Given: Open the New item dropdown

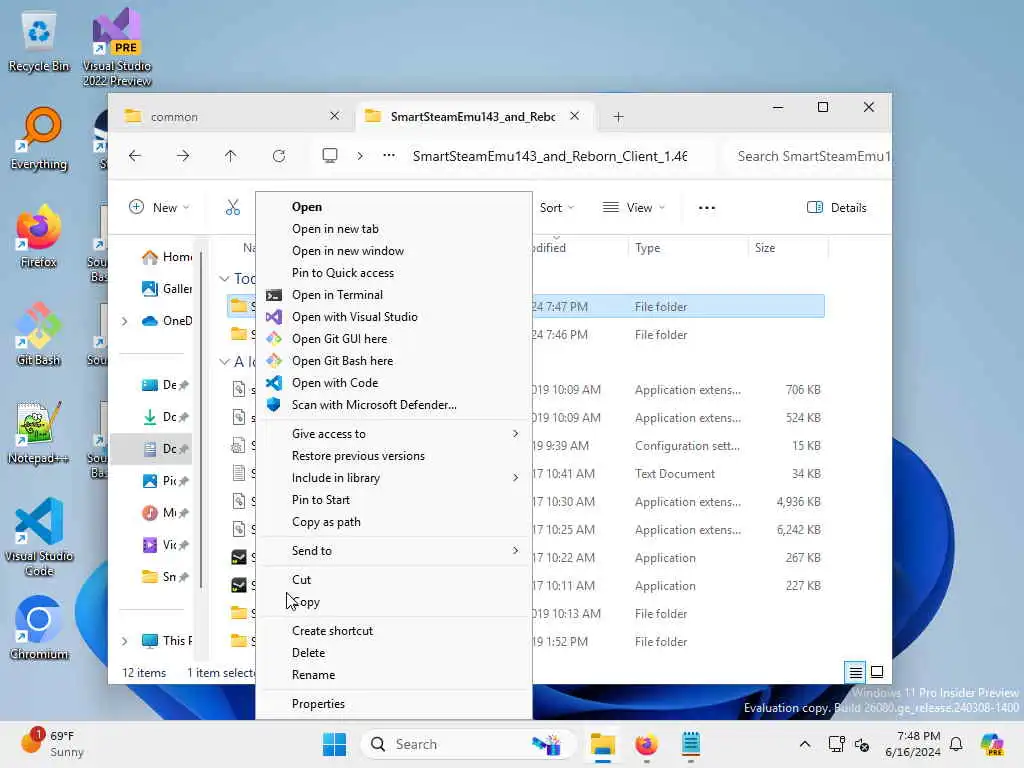Looking at the screenshot, I should pyautogui.click(x=159, y=208).
